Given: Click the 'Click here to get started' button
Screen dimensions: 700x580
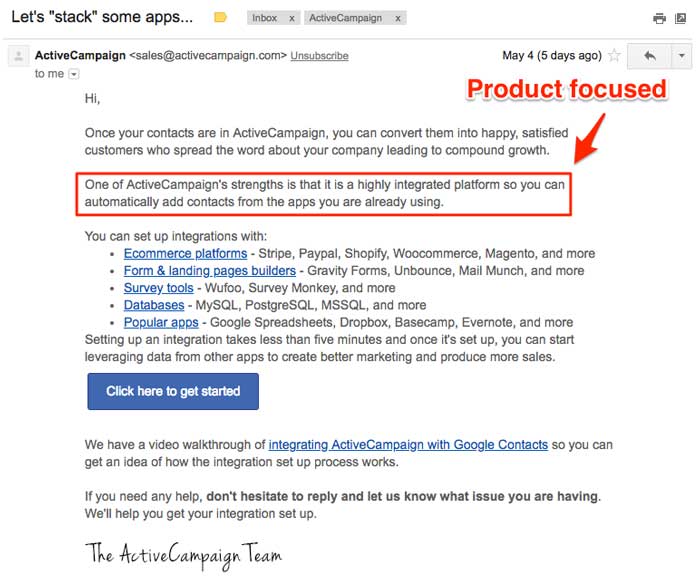Looking at the screenshot, I should (173, 392).
